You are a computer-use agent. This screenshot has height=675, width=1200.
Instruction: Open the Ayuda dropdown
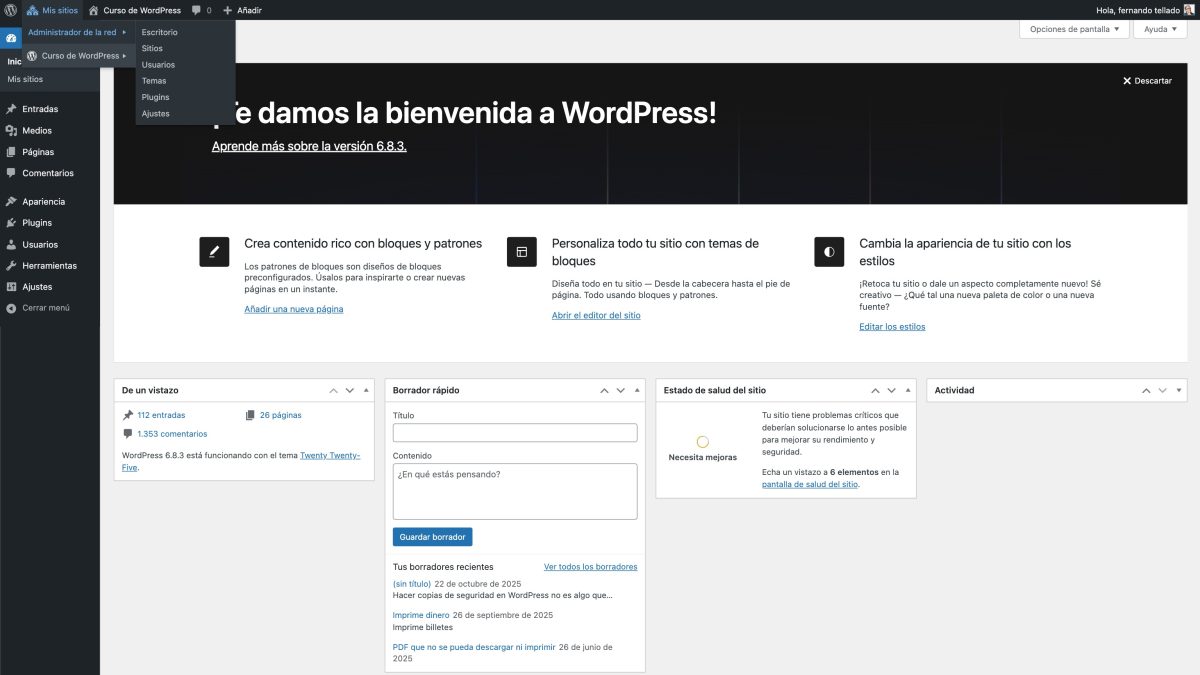tap(1159, 29)
